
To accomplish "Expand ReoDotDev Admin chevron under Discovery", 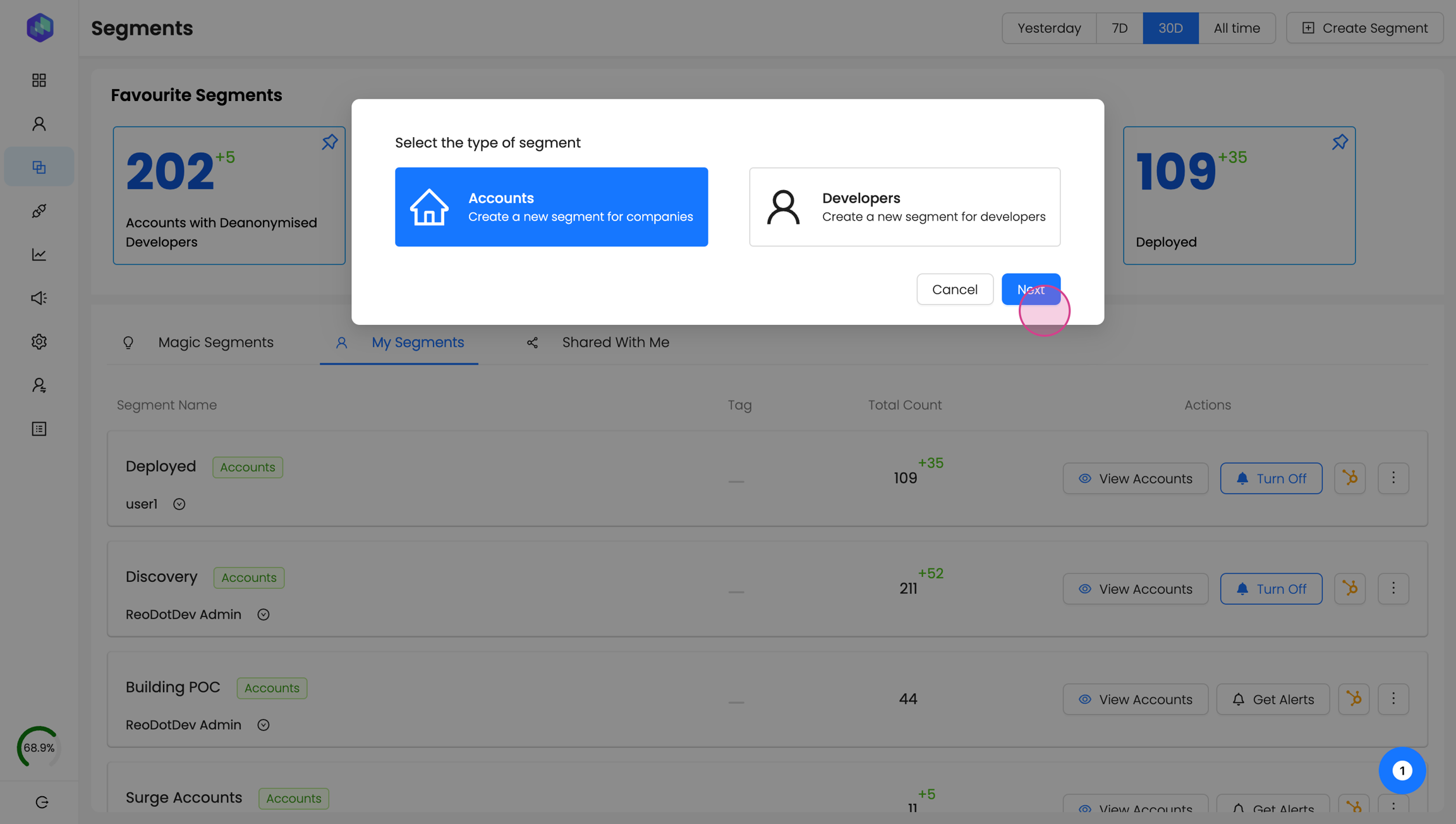I will [x=264, y=615].
